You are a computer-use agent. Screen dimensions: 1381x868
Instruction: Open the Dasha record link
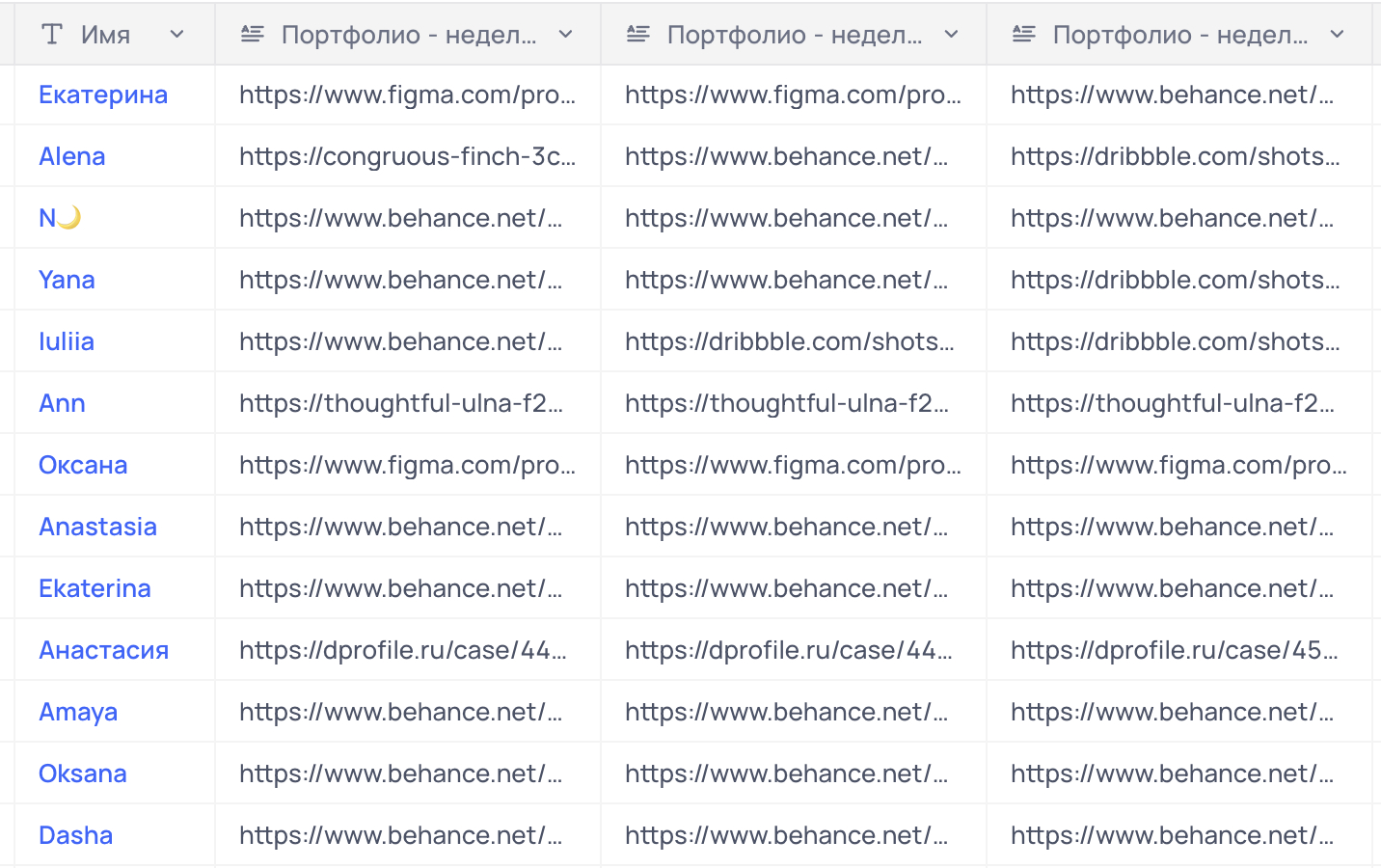tap(75, 835)
